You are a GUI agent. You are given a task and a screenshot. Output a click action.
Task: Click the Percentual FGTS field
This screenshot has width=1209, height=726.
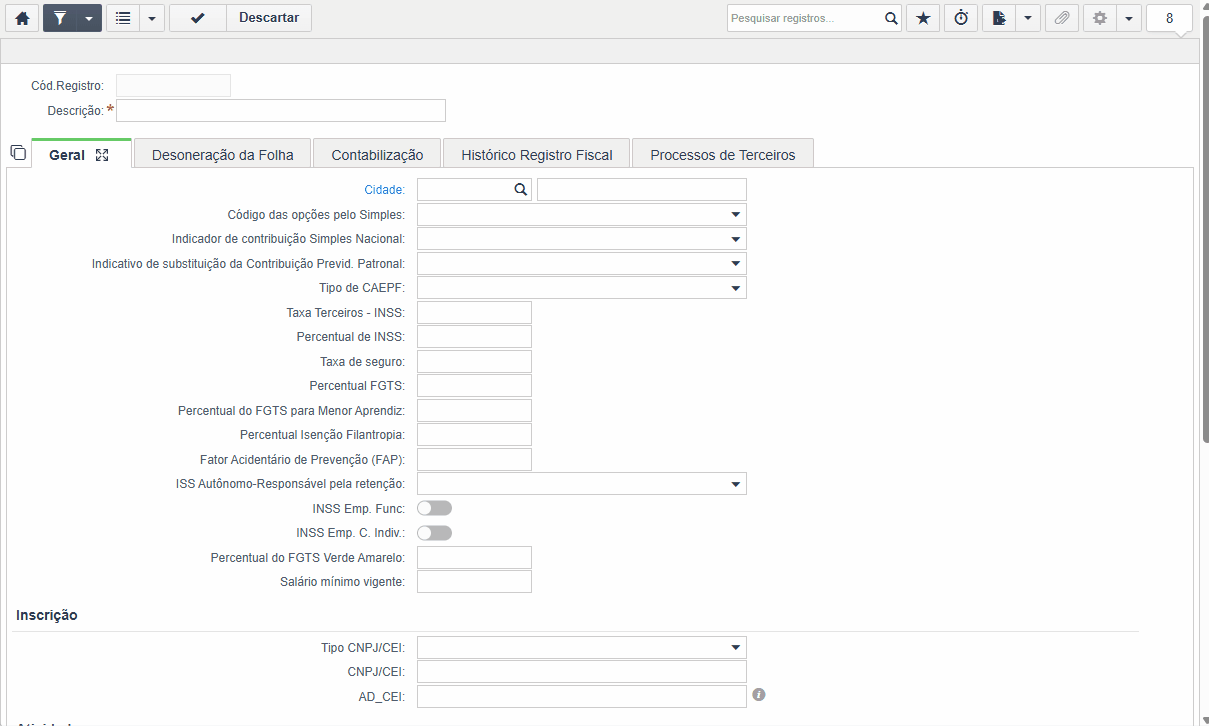[x=474, y=386]
